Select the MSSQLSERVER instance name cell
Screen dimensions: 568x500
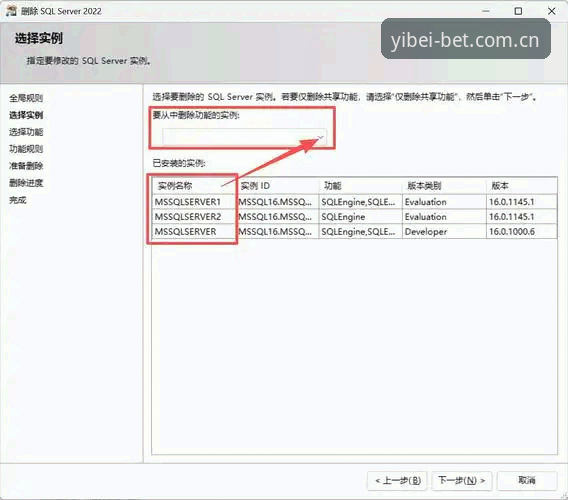tap(194, 232)
